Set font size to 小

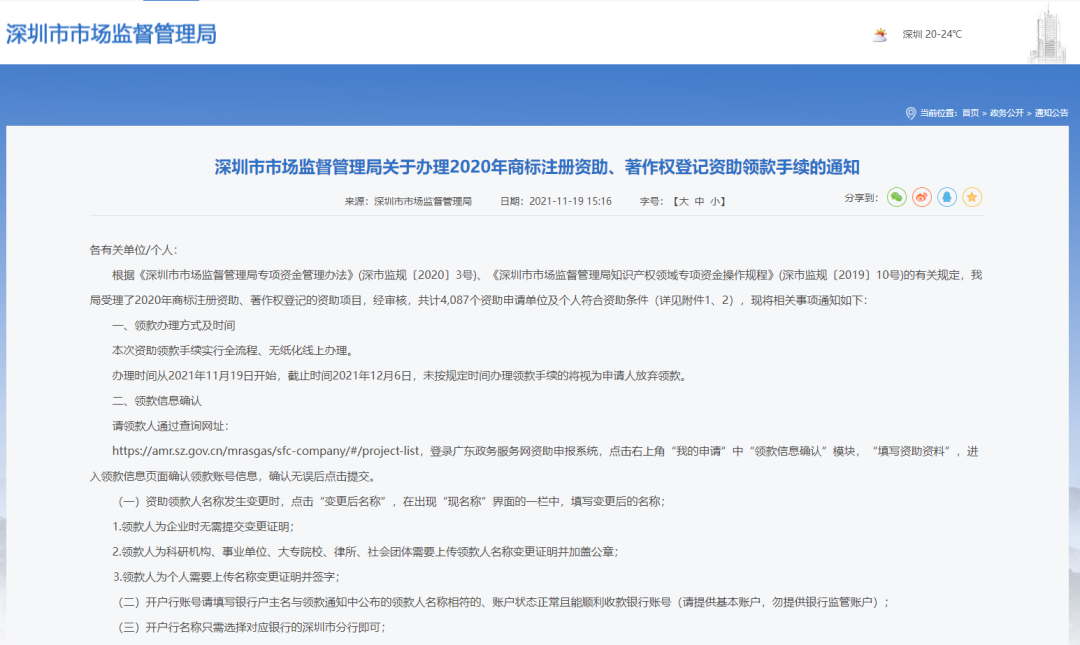pyautogui.click(x=716, y=201)
